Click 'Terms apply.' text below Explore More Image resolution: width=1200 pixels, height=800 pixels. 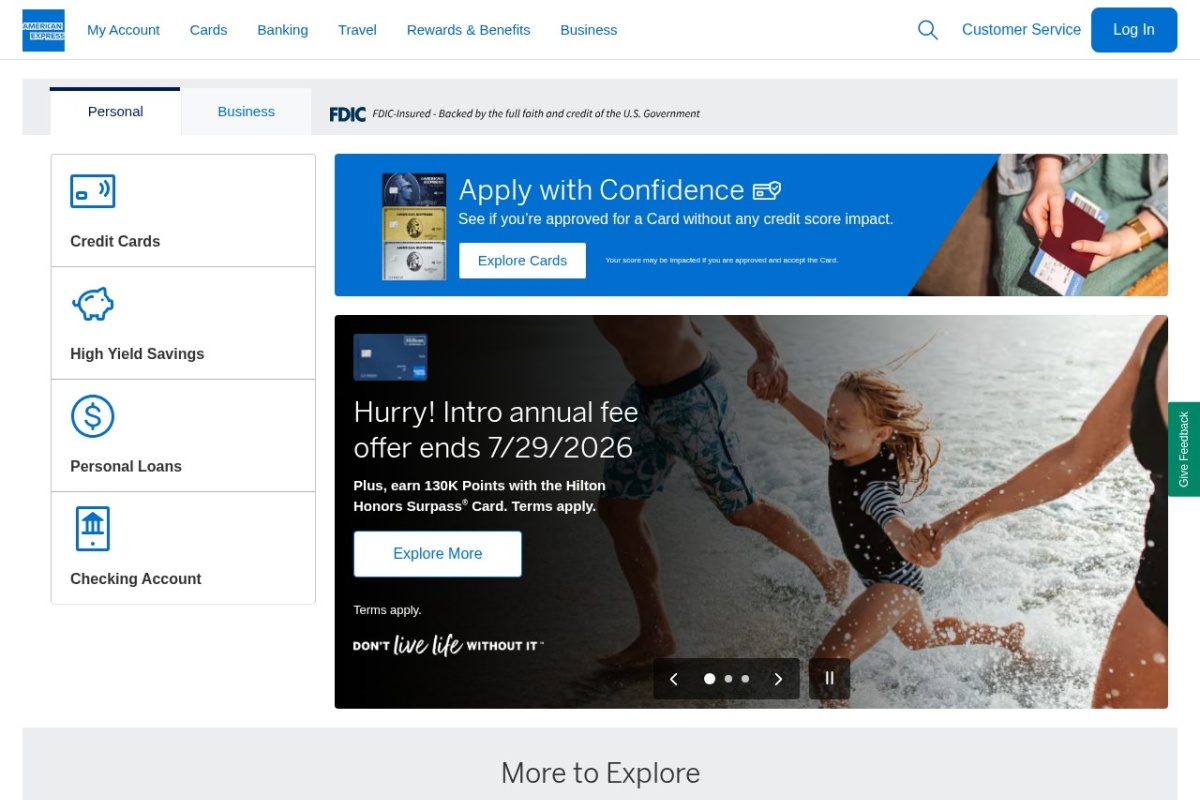[x=387, y=610]
